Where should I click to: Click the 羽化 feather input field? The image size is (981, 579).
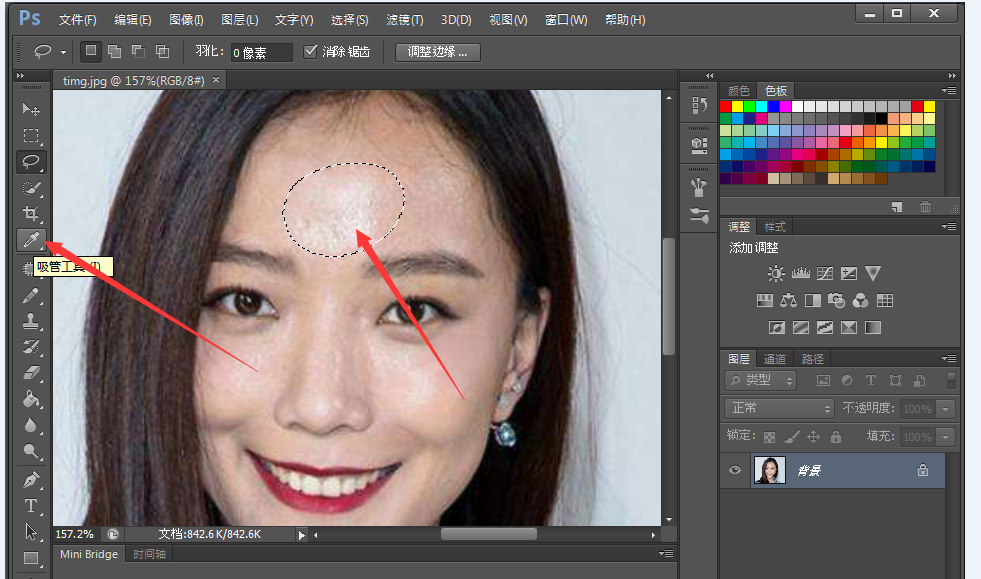pos(262,53)
